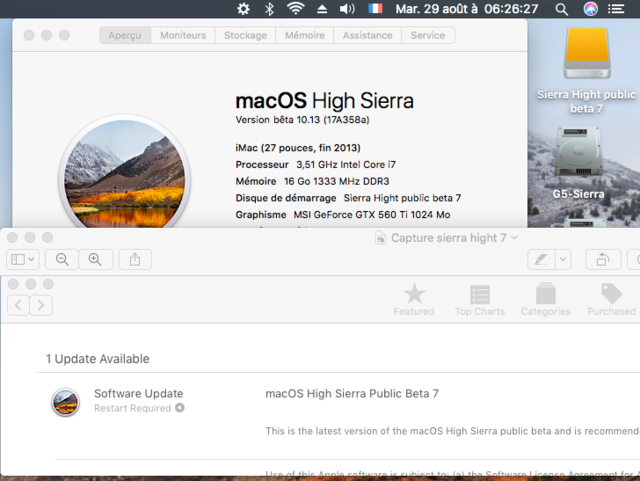Select Sierra Hight public beta 7 drive icon
This screenshot has height=481, width=640.
coord(587,53)
